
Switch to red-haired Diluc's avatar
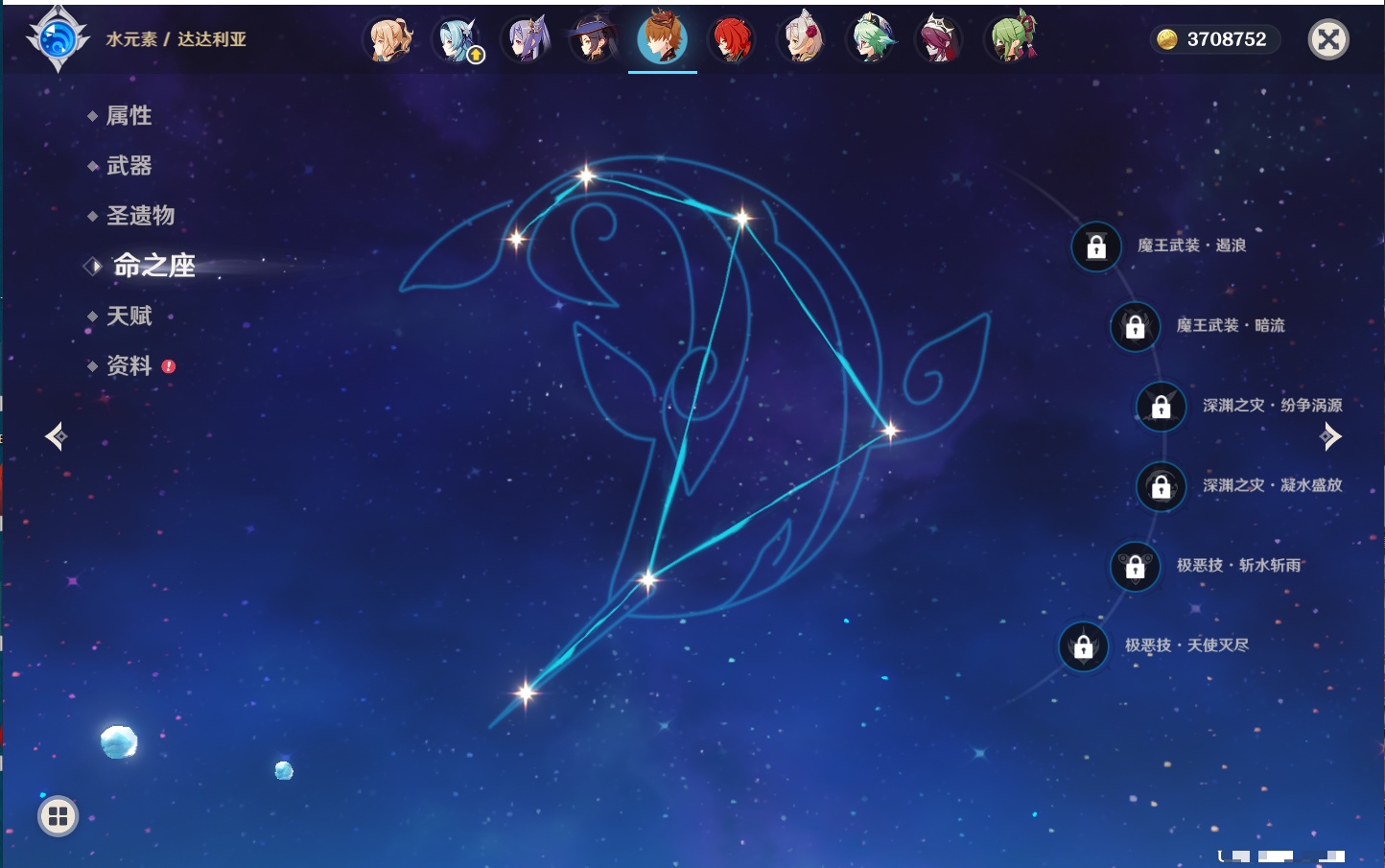(732, 39)
